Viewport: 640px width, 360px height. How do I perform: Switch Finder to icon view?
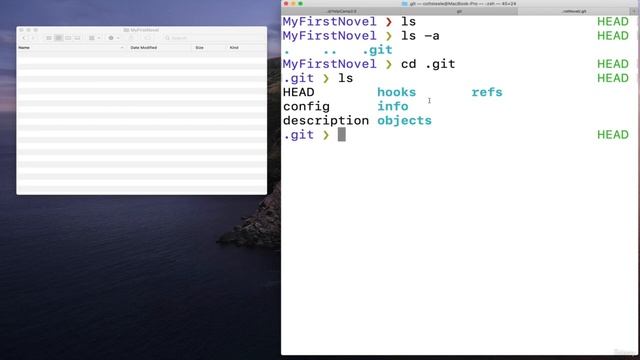[x=49, y=38]
